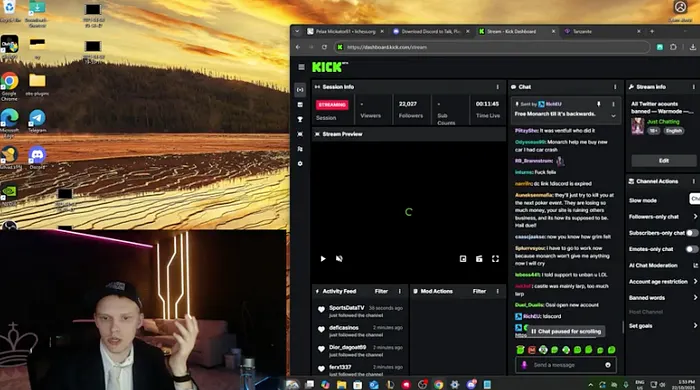Open Chrome from the taskbar
Screen dimensions: 700x390
click(x=438, y=384)
